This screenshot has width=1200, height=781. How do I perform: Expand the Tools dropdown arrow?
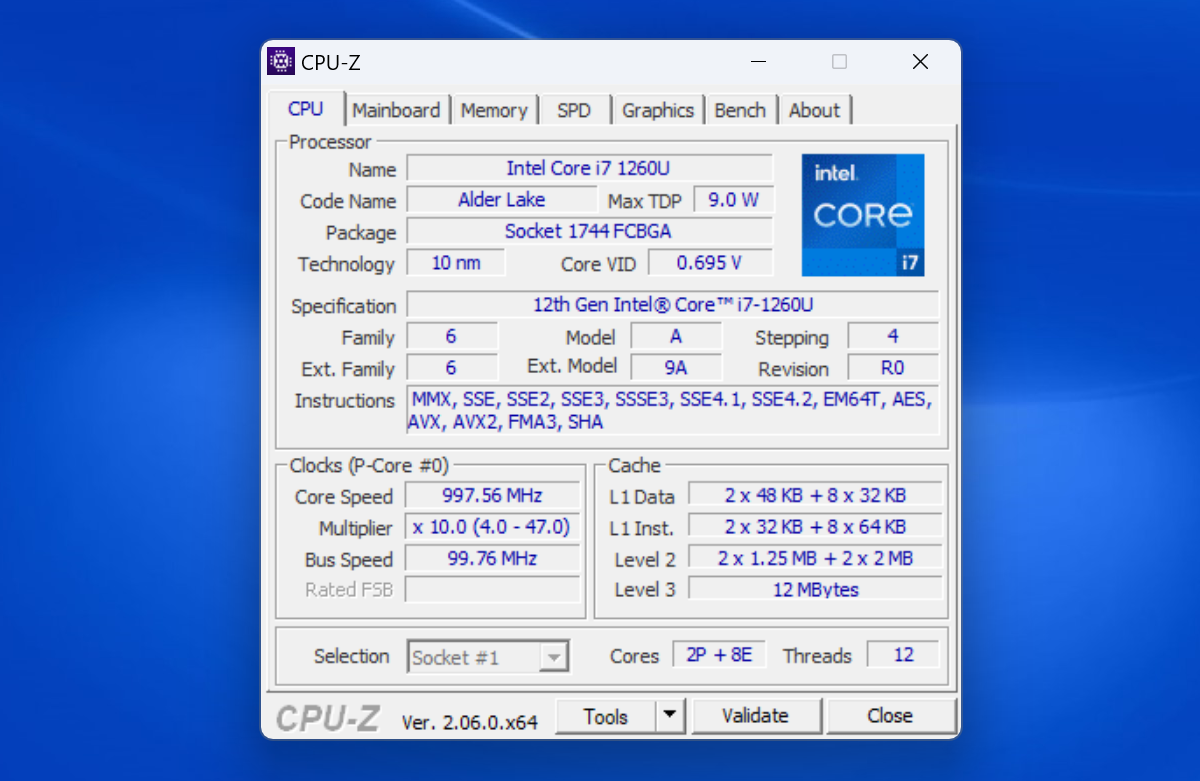(670, 716)
